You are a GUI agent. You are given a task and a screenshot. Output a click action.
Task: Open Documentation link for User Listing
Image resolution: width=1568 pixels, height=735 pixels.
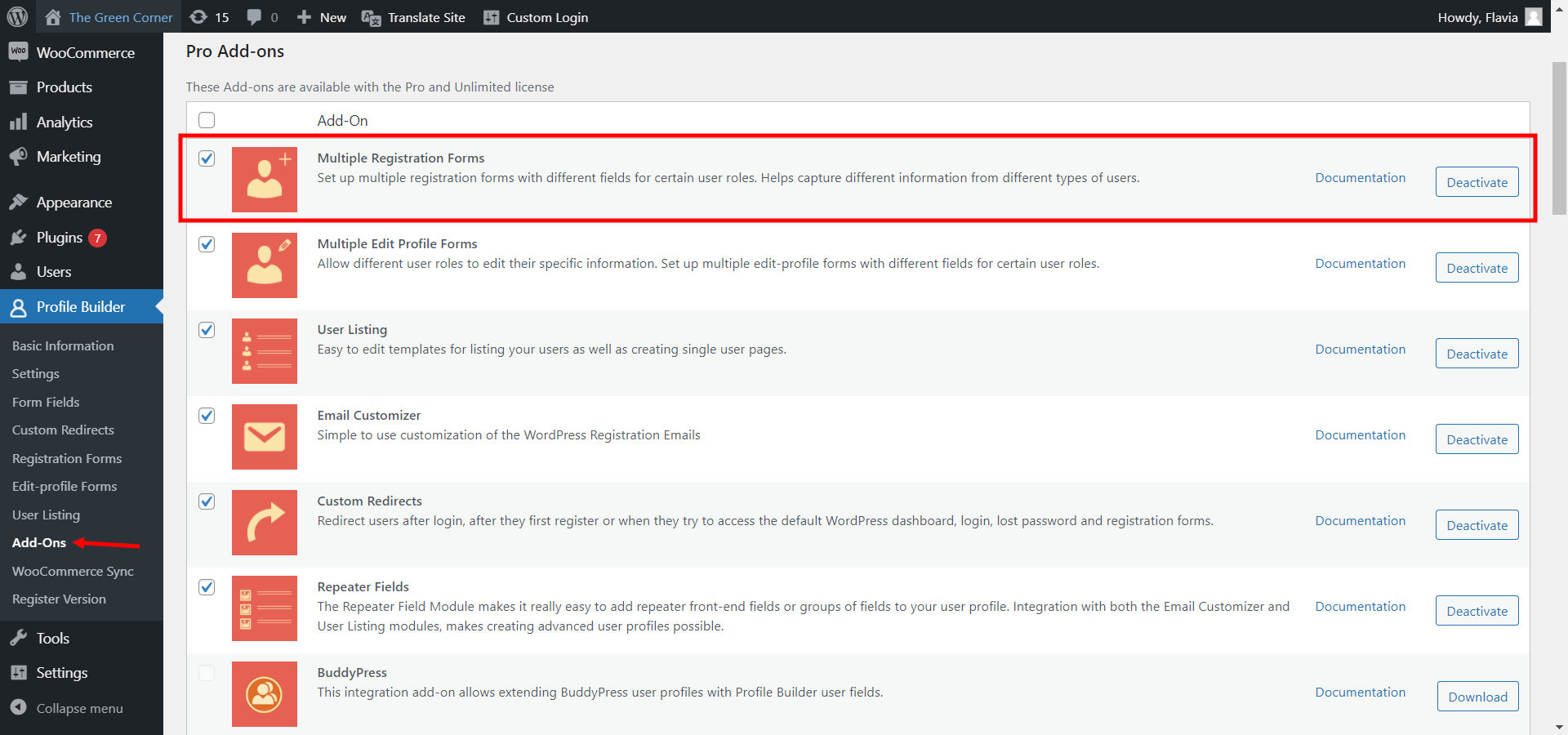coord(1360,350)
